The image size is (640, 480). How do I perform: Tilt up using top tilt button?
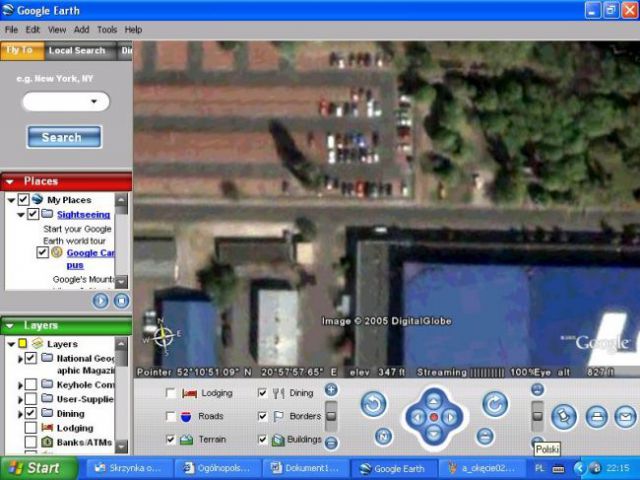point(538,389)
